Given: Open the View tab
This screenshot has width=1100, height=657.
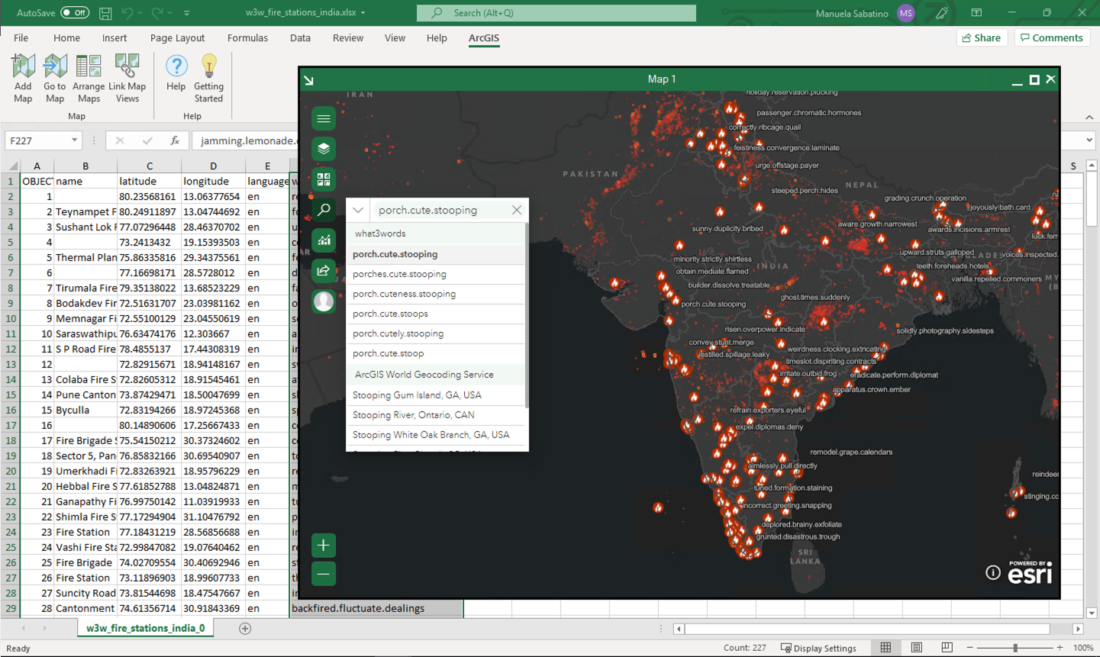Looking at the screenshot, I should click(395, 38).
